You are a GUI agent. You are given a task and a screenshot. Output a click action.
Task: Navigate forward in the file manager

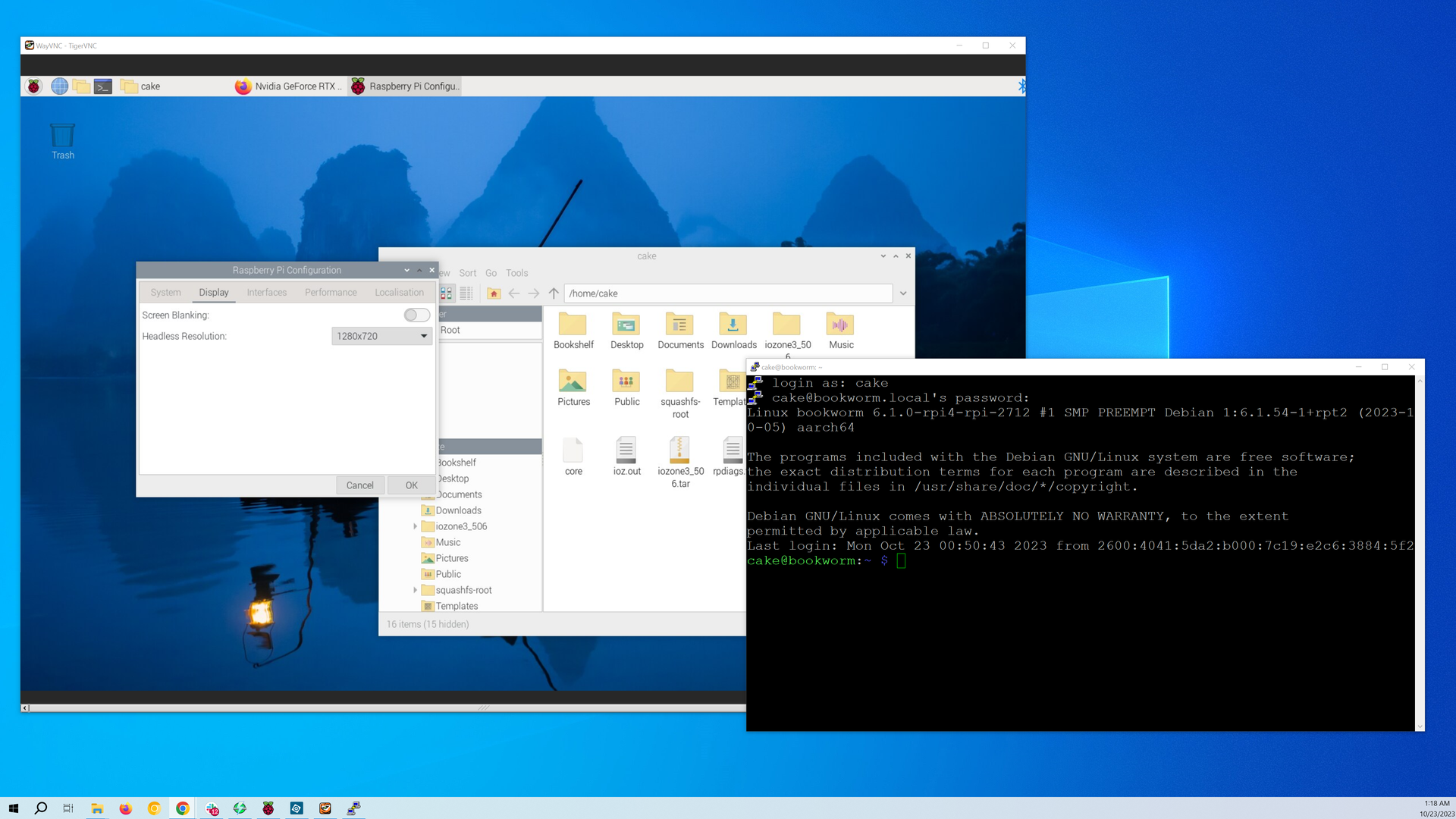[x=534, y=293]
